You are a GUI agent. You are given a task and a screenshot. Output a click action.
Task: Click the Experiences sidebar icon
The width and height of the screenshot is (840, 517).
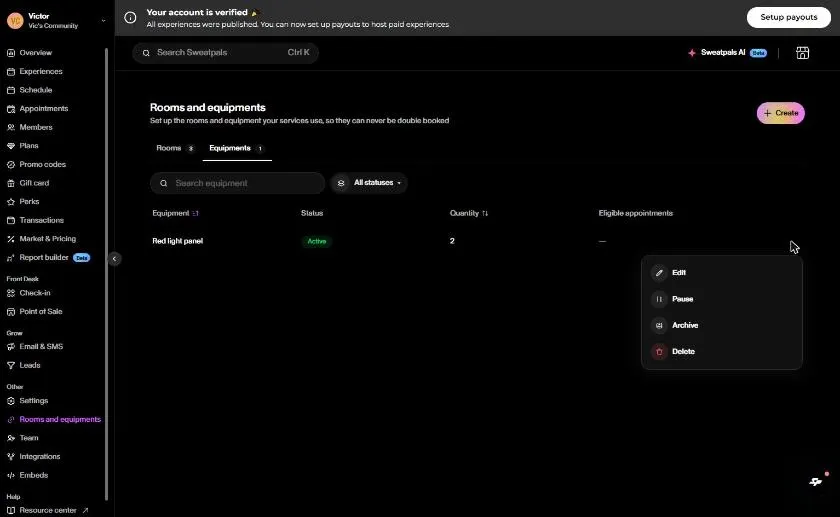[11, 71]
